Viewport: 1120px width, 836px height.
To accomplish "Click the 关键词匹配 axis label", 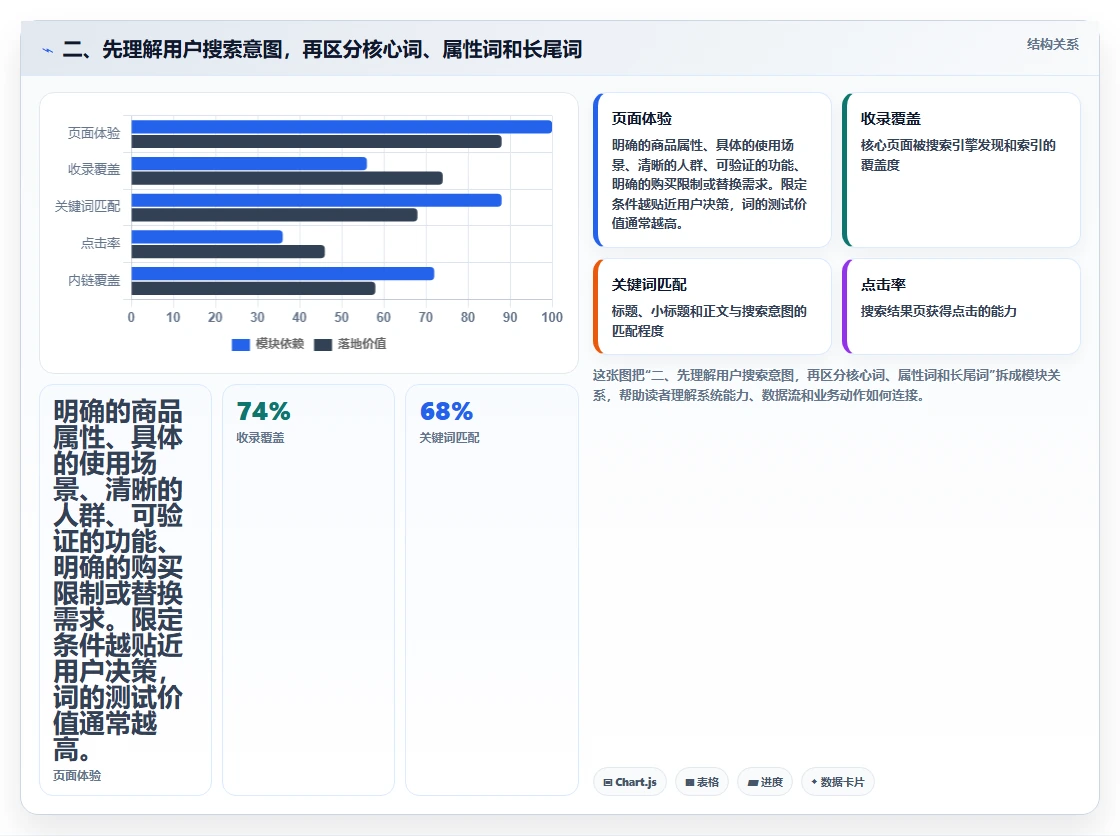I will point(88,206).
